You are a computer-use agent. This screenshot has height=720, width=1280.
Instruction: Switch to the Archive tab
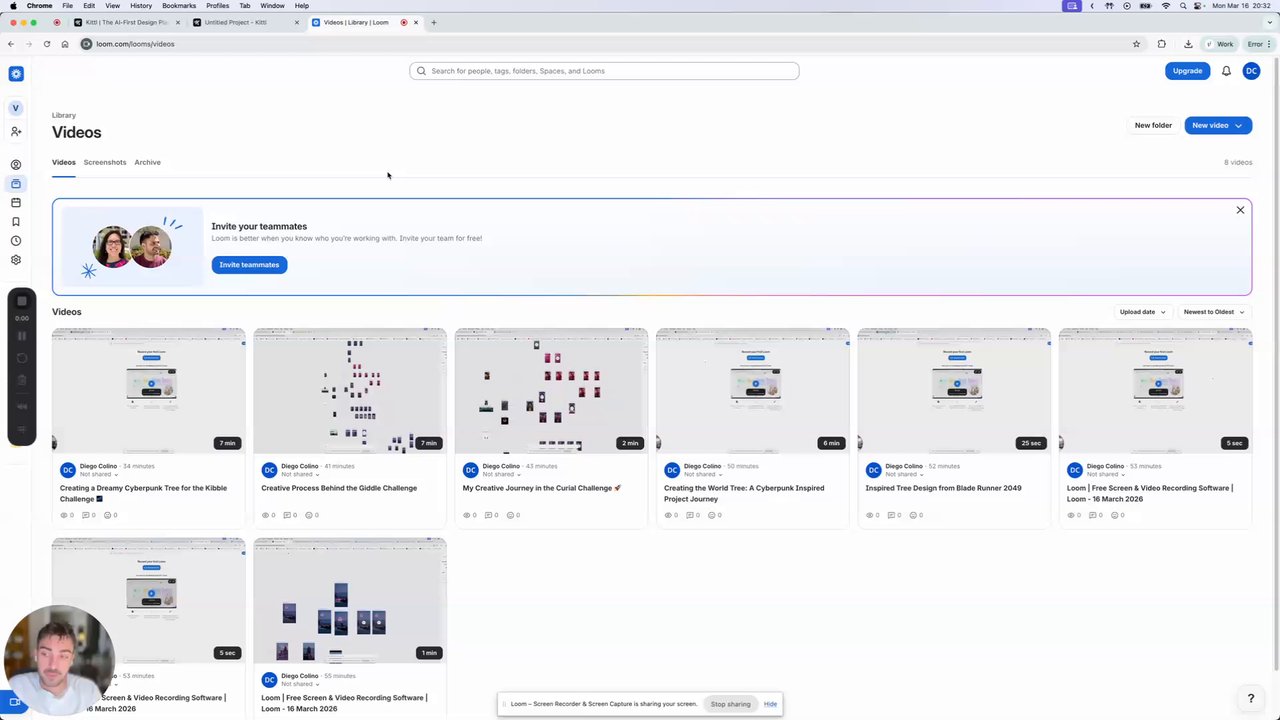(x=147, y=162)
